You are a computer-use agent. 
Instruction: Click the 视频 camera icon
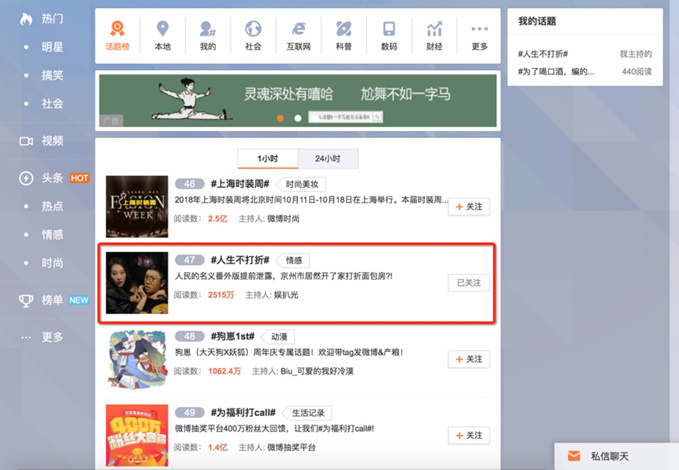26,141
